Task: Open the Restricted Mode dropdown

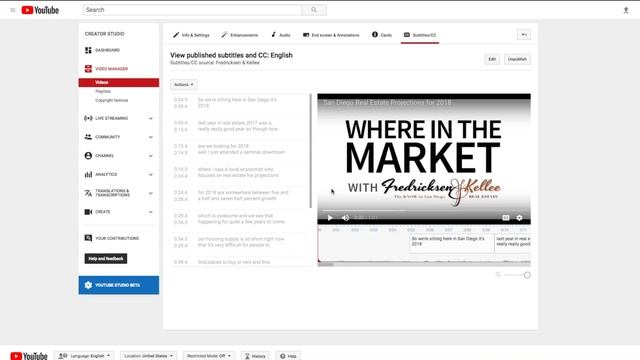Action: pos(209,356)
